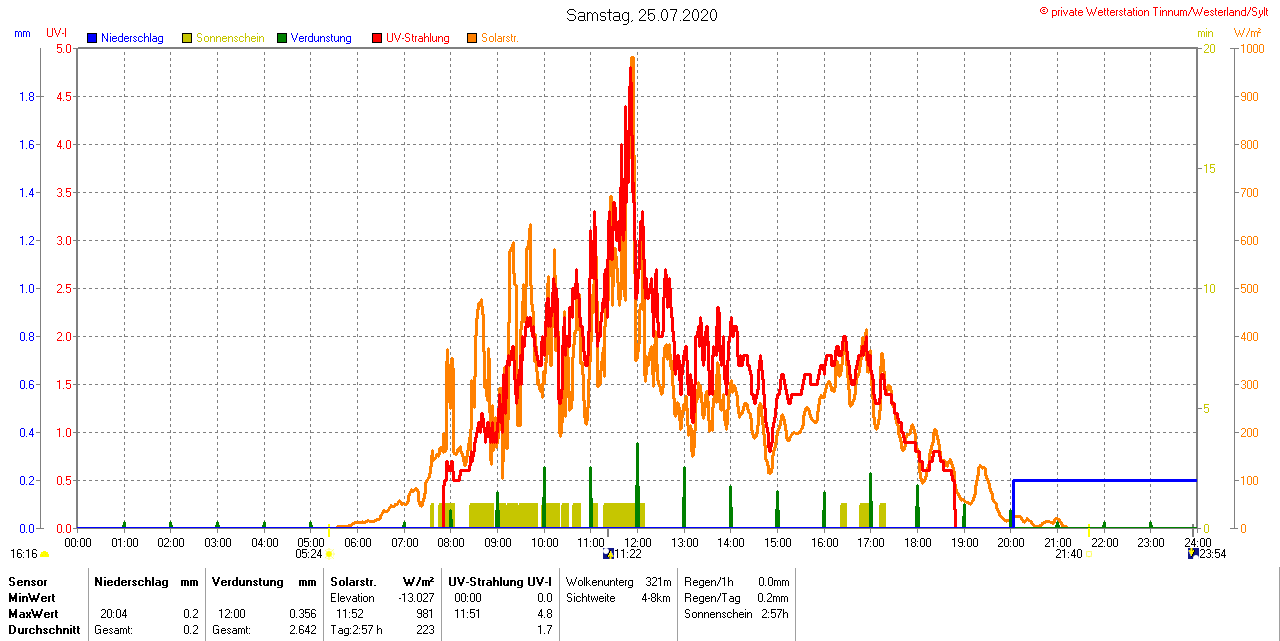Click the UV-Strahlung UV-I column header in table
Image resolution: width=1280 pixels, height=641 pixels.
pos(500,581)
